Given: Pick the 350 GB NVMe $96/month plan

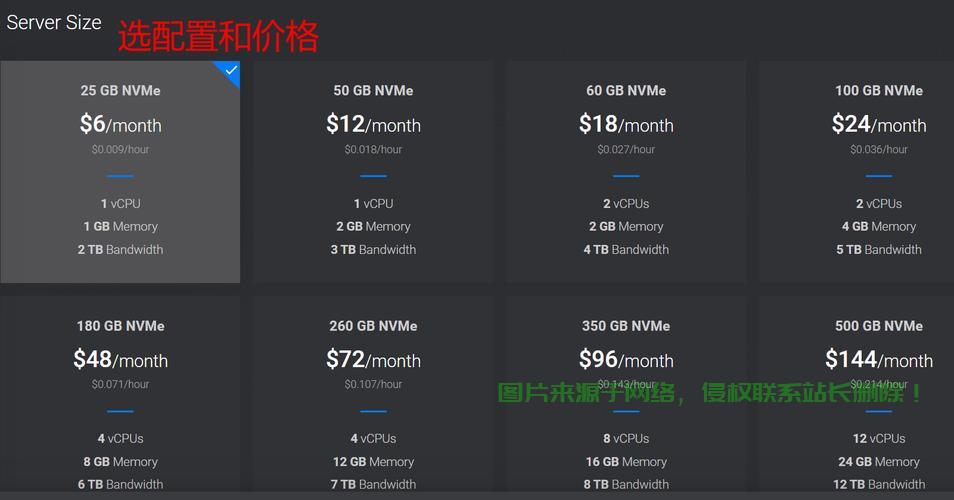Looking at the screenshot, I should pyautogui.click(x=626, y=360).
